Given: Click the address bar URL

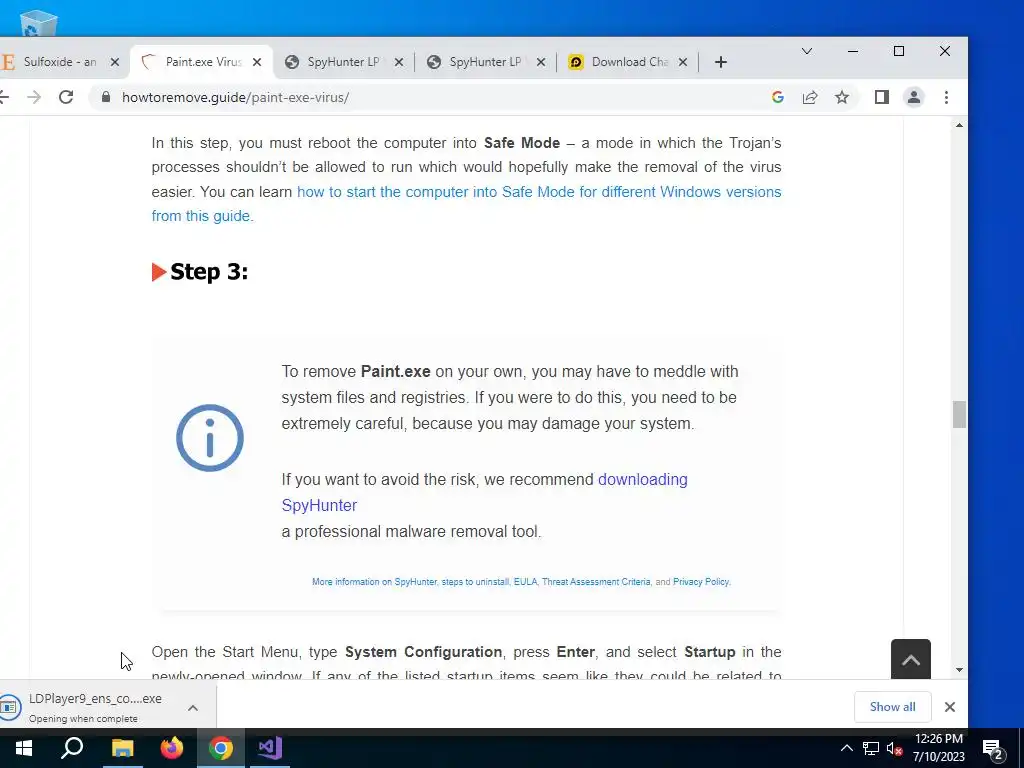Looking at the screenshot, I should pyautogui.click(x=235, y=97).
